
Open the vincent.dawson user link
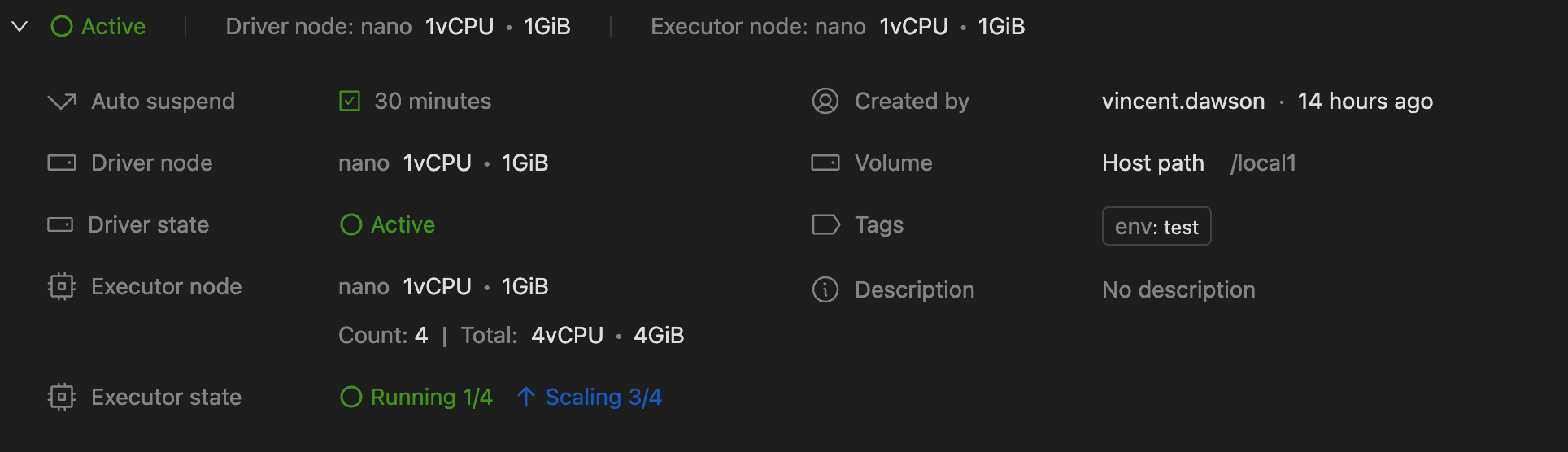(1183, 102)
